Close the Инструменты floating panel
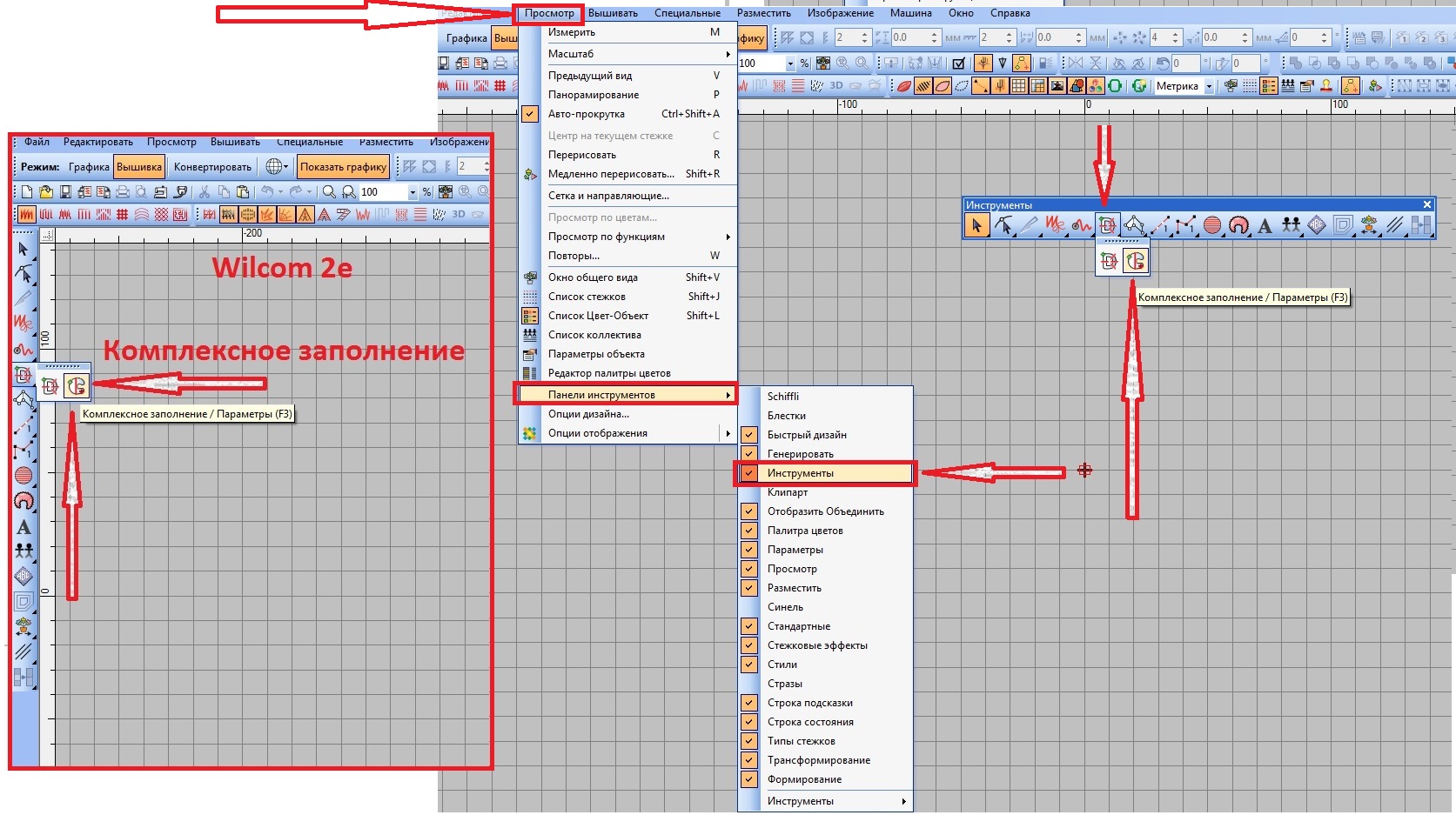Image resolution: width=1456 pixels, height=815 pixels. pos(1426,204)
